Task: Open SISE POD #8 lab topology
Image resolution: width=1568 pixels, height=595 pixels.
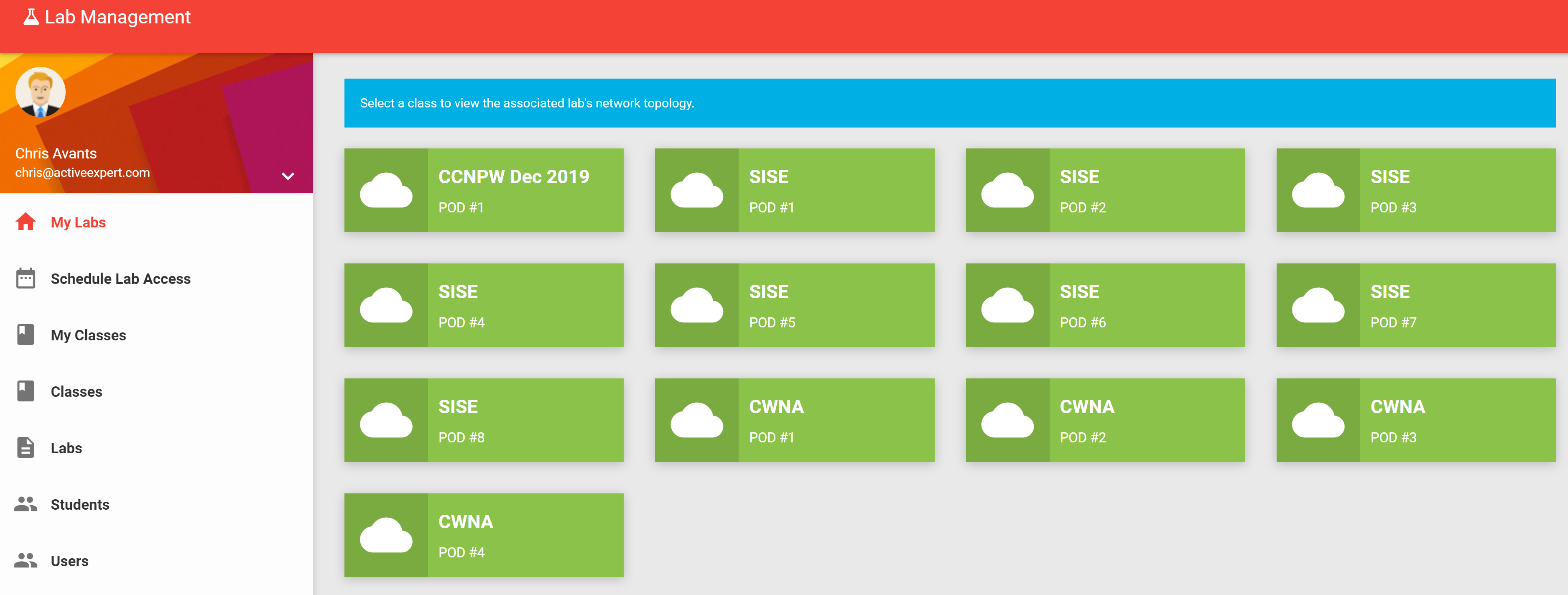Action: click(x=483, y=420)
